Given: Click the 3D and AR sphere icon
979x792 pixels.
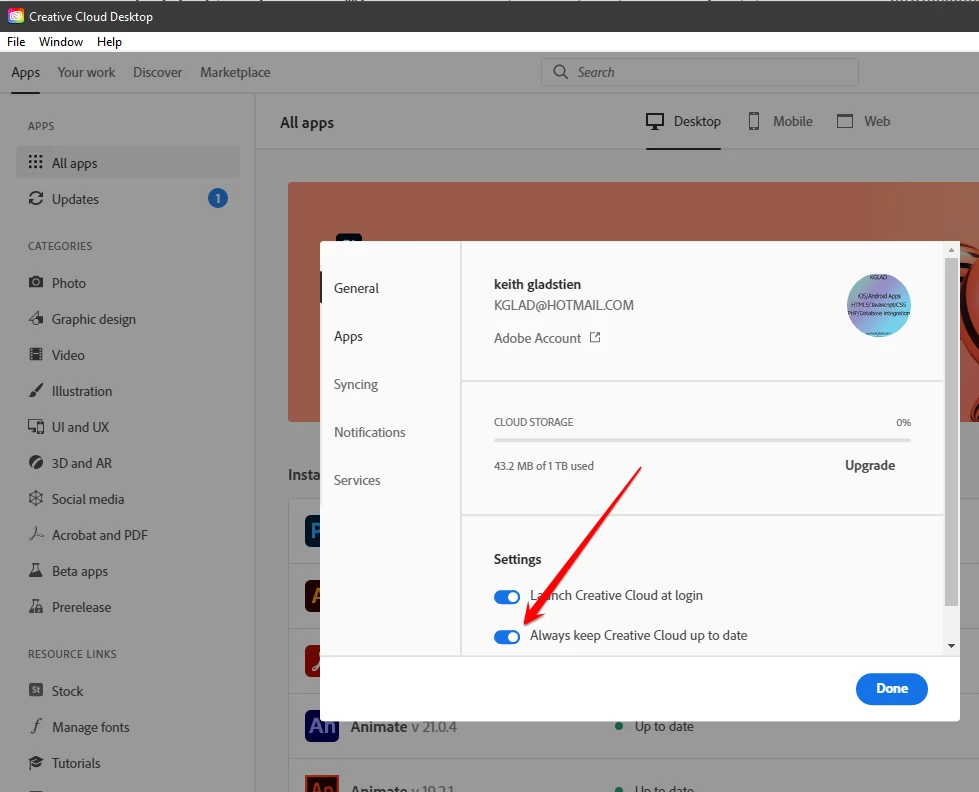Looking at the screenshot, I should pos(36,463).
